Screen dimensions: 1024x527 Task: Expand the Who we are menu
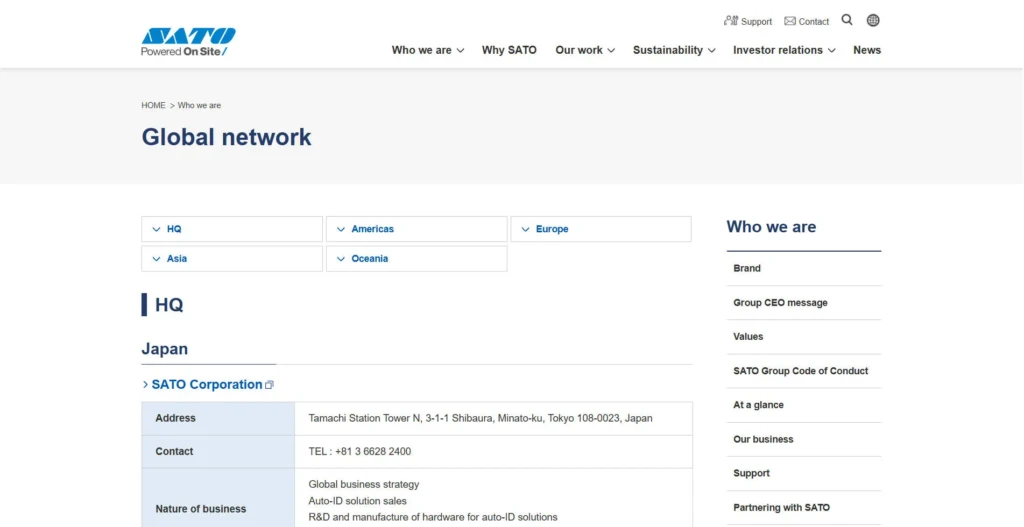click(428, 50)
